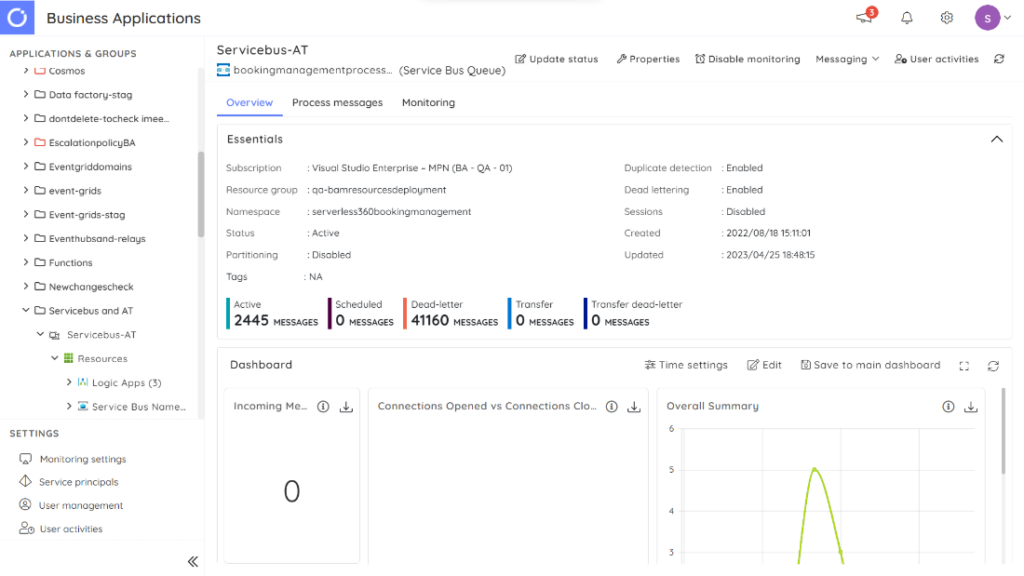
Task: Click the Logic Apps icon
Action: coord(83,382)
